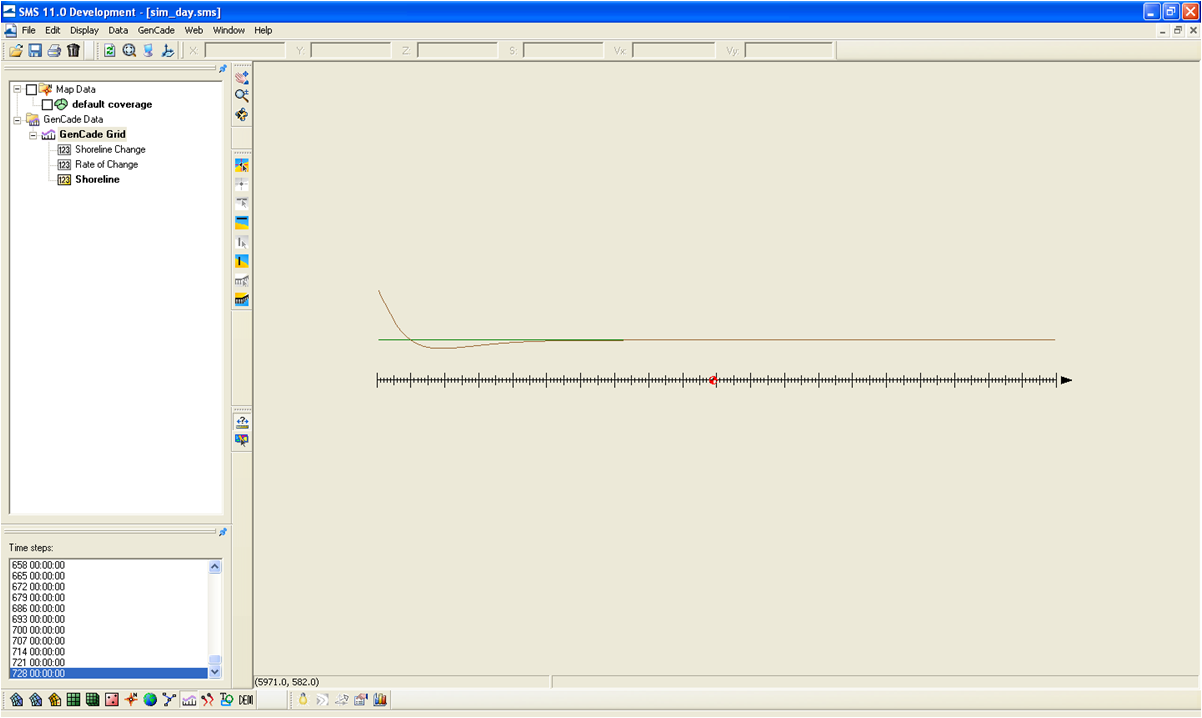This screenshot has width=1202, height=718.
Task: Click the GenCade tool with black vertical bar
Action: (x=241, y=261)
